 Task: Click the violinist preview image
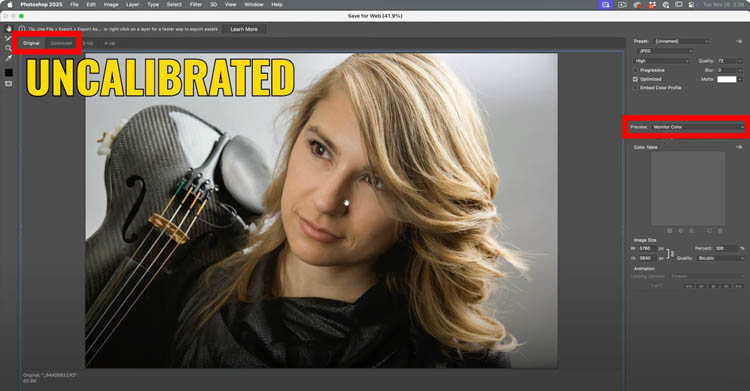click(321, 211)
